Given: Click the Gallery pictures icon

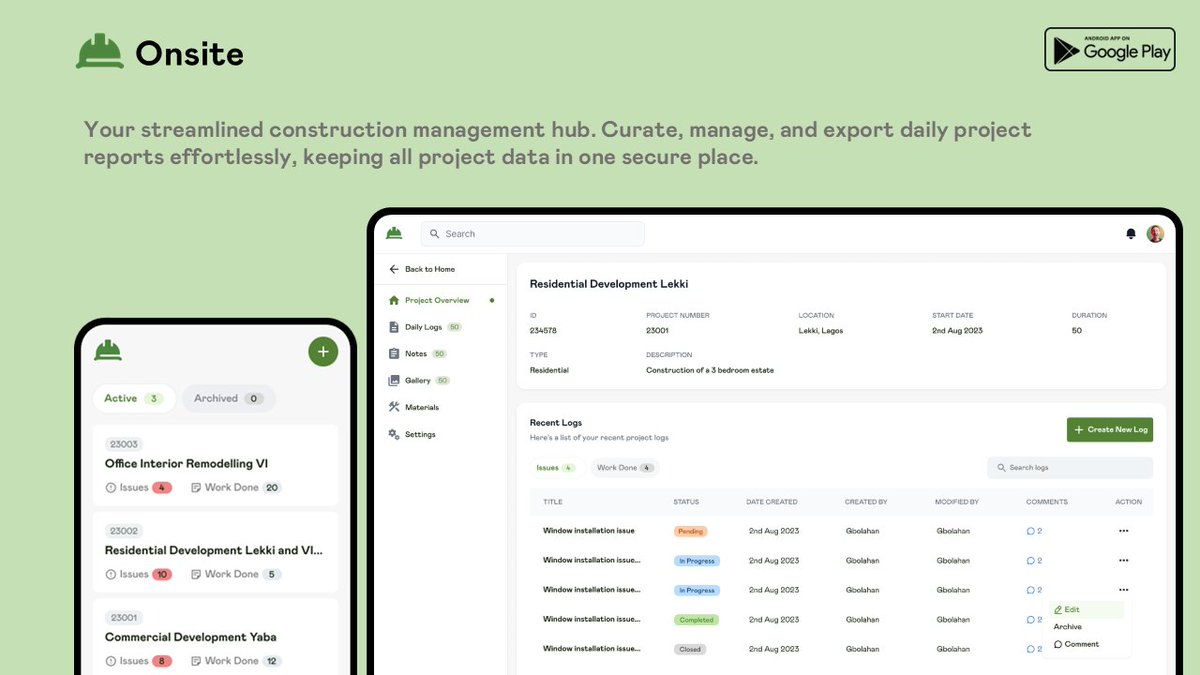Looking at the screenshot, I should [394, 381].
